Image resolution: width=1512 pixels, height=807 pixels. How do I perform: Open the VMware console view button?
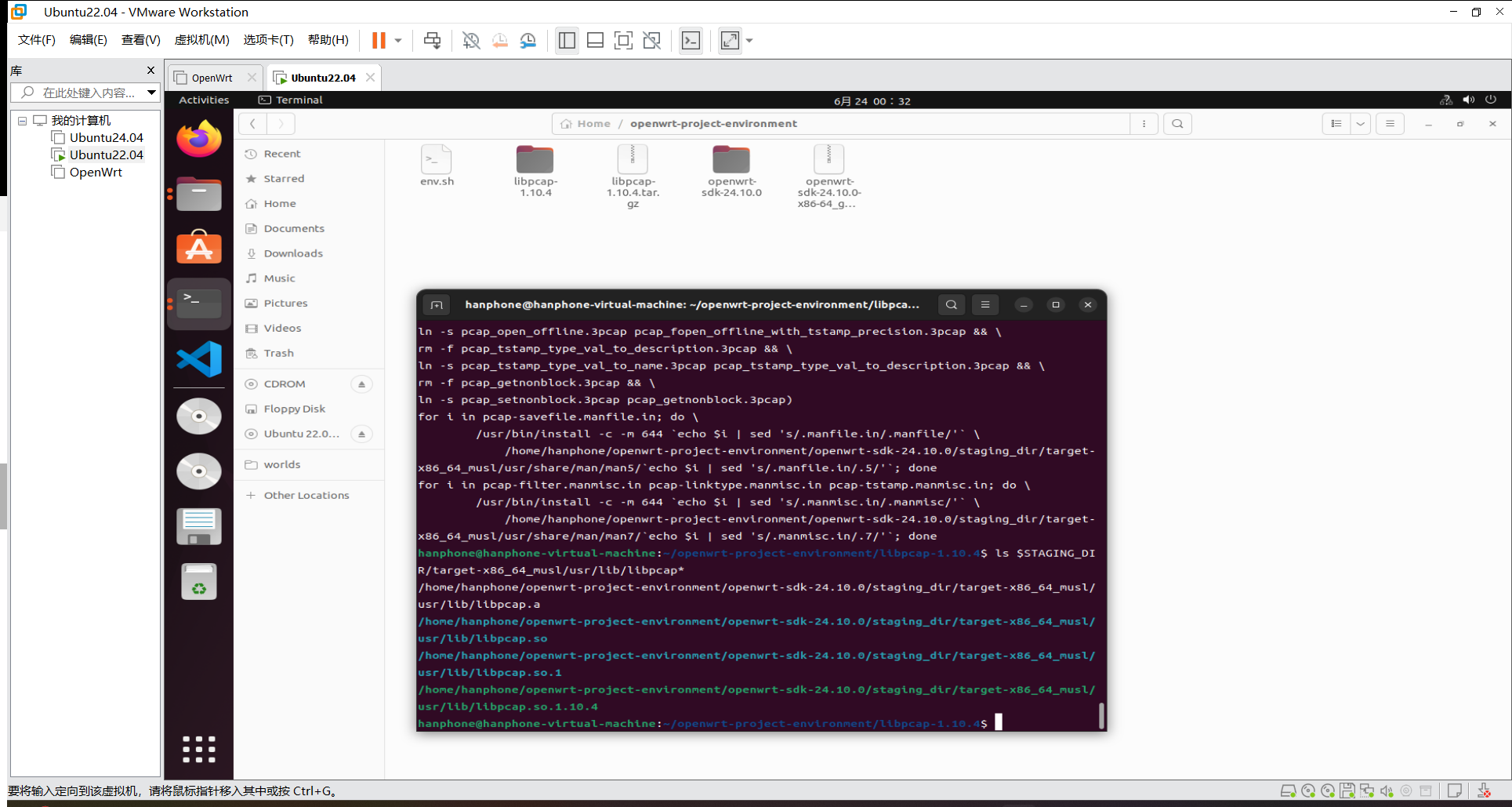pos(691,41)
